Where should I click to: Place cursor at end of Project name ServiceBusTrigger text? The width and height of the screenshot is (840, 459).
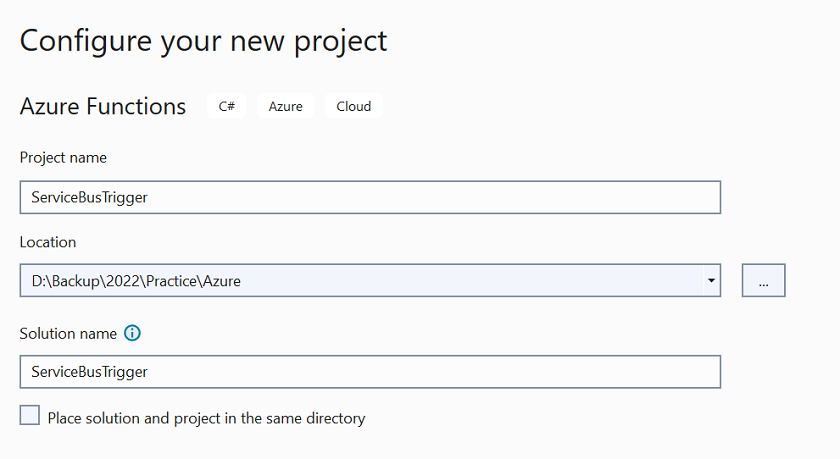coord(148,197)
